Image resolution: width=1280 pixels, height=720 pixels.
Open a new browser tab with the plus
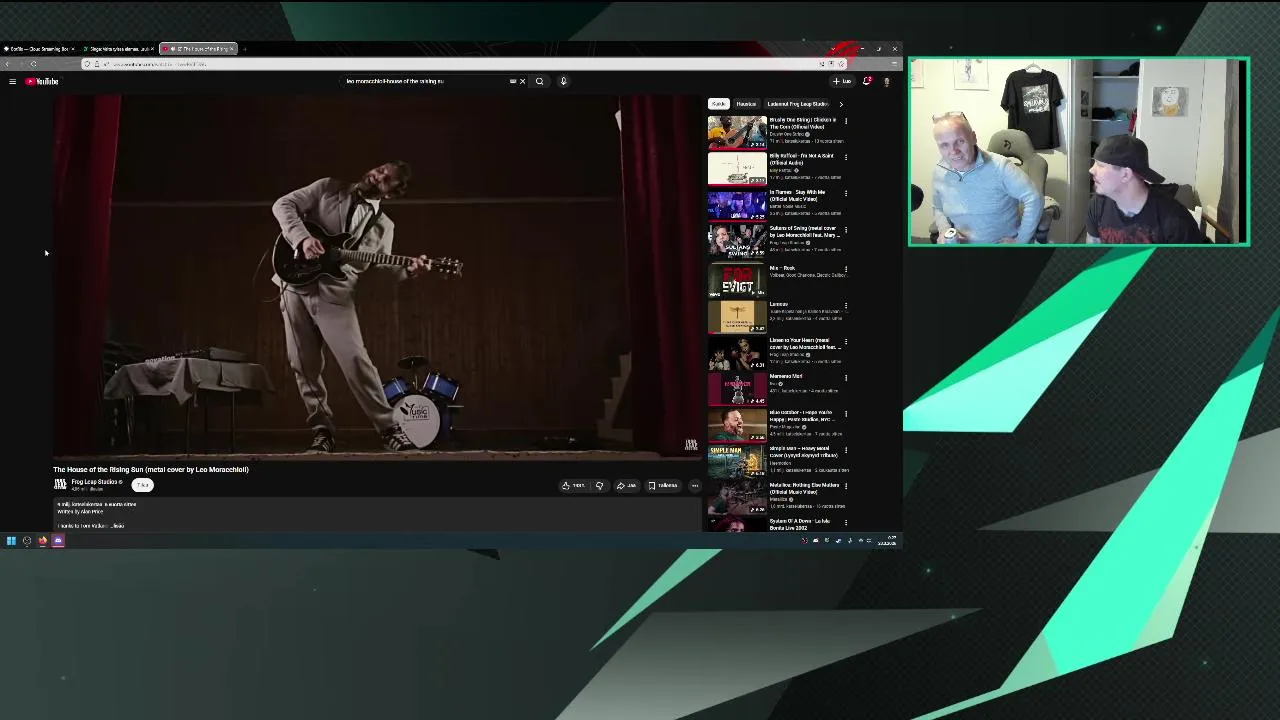coord(245,49)
